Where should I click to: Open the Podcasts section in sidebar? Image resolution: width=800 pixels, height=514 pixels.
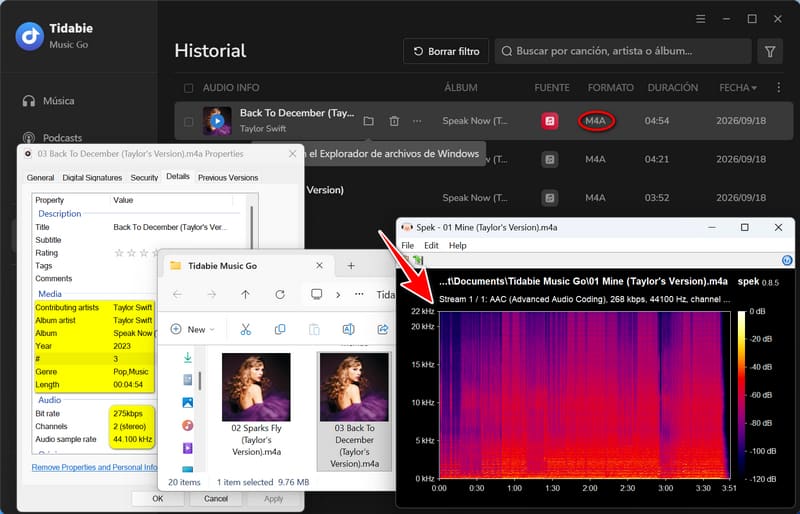[x=52, y=138]
